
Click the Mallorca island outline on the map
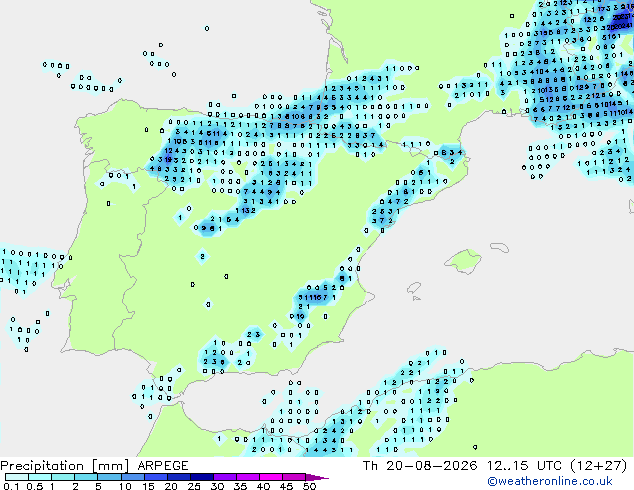(x=463, y=262)
